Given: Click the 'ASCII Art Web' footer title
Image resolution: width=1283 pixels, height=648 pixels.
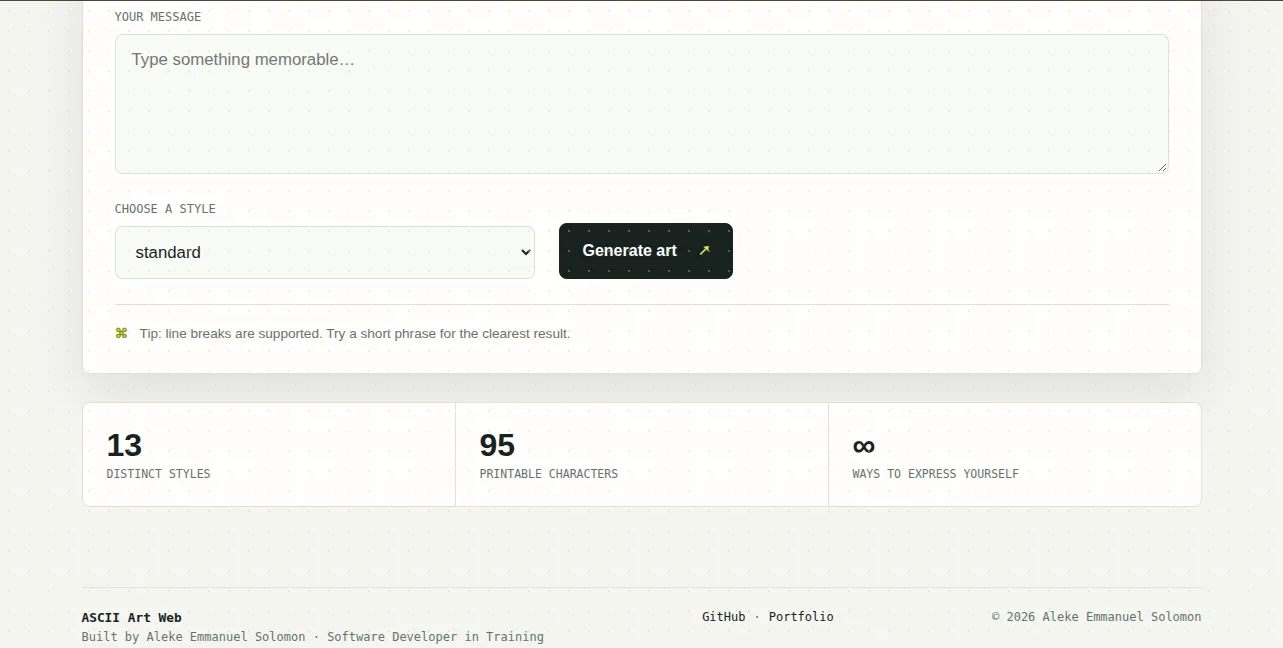Looking at the screenshot, I should pos(132,618).
